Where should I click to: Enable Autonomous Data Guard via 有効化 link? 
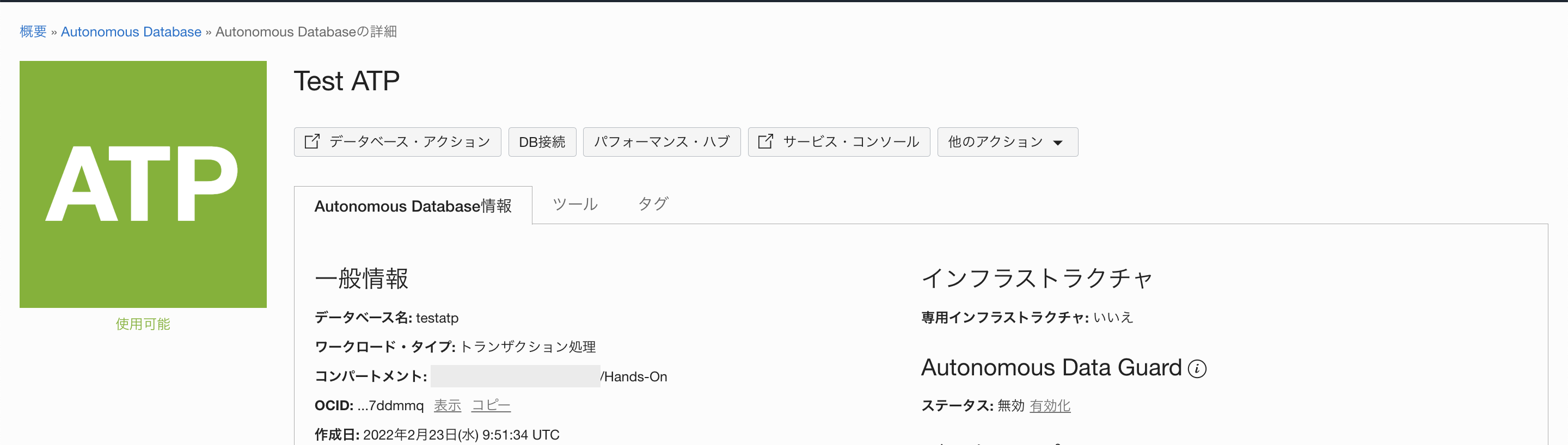[1050, 406]
